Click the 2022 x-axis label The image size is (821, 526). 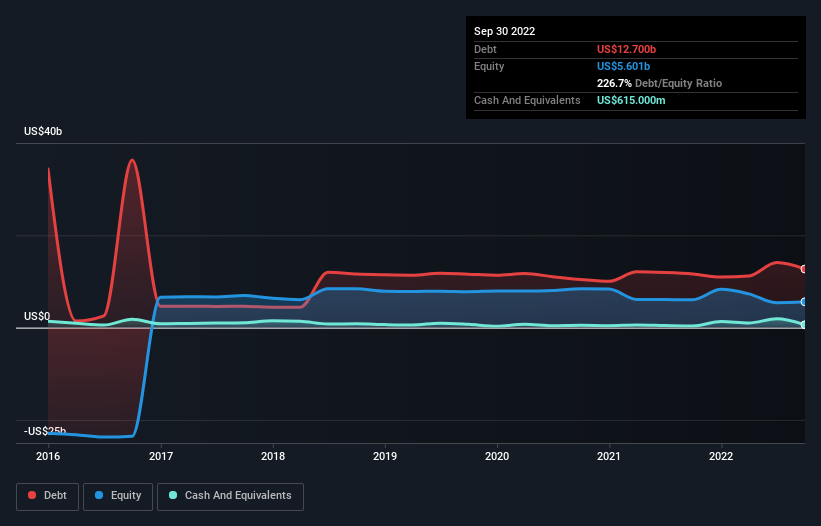pos(721,456)
